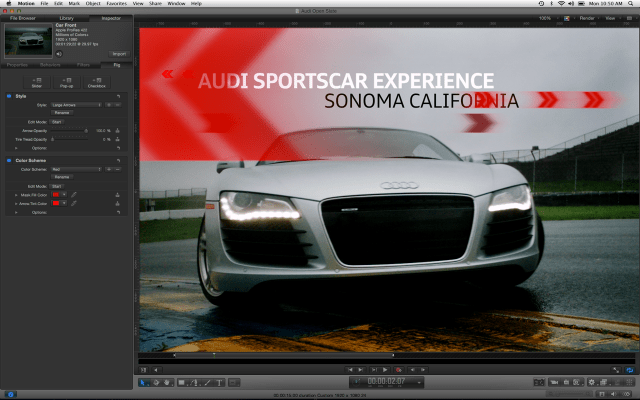Toggle the Color Scheme widget checkbox
The width and height of the screenshot is (640, 400).
click(x=8, y=160)
